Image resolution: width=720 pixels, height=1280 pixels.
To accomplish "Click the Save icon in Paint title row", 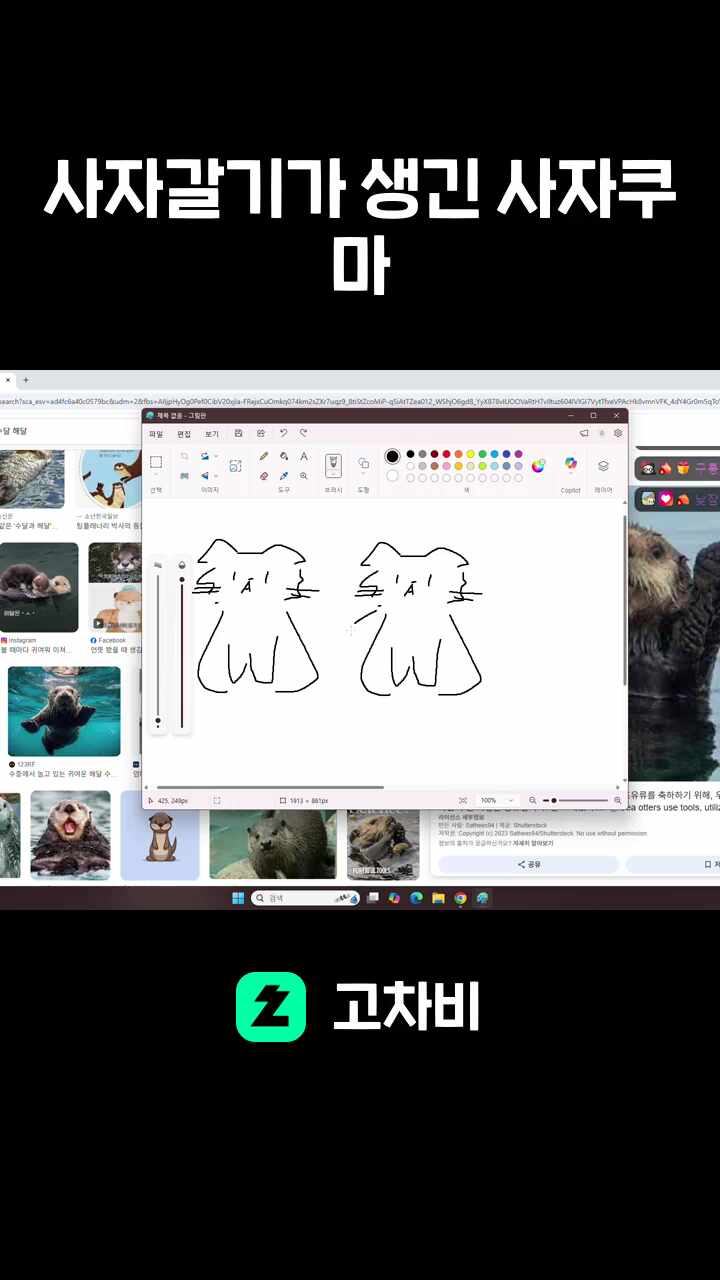I will click(x=238, y=433).
